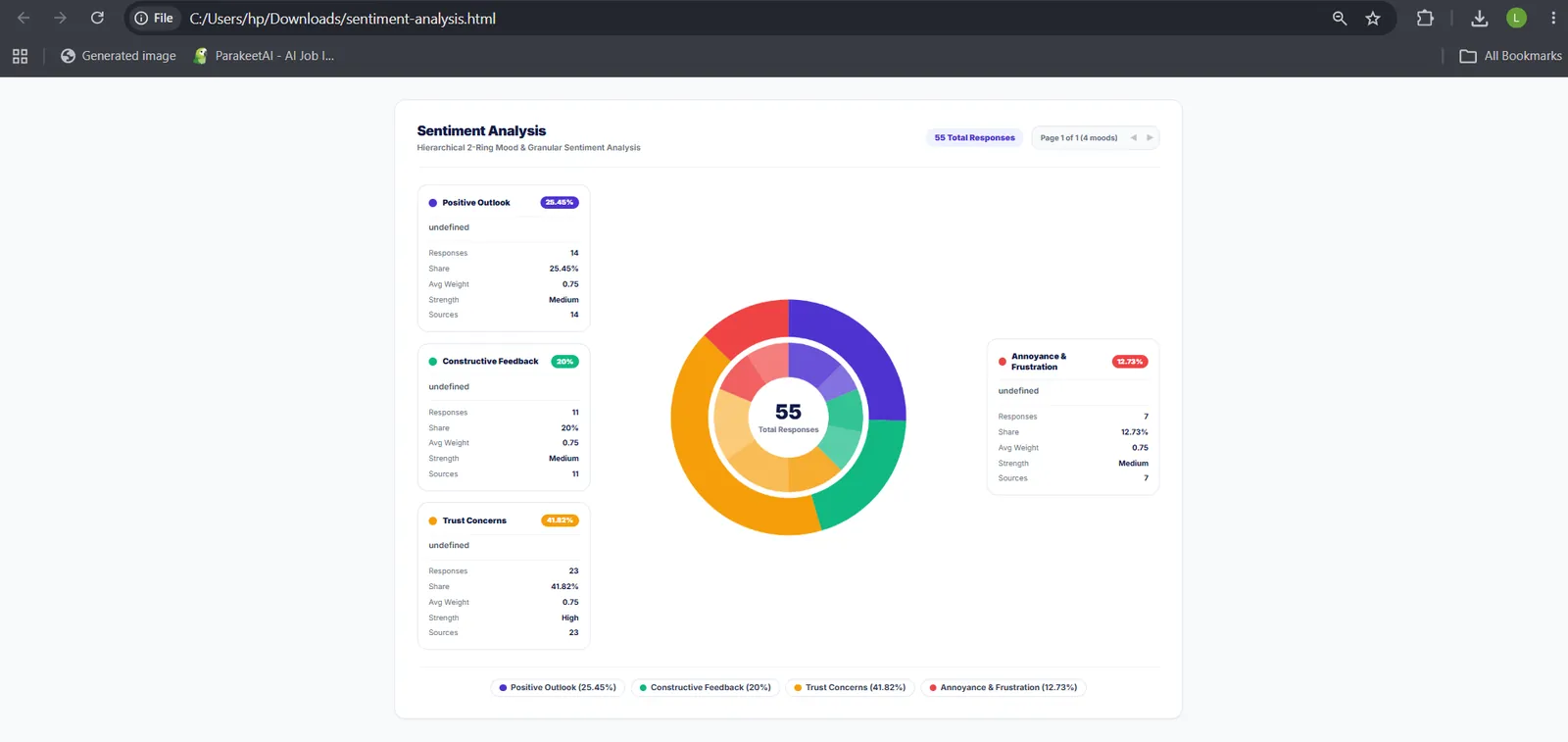Image resolution: width=1568 pixels, height=742 pixels.
Task: Click the "High" strength value in Trust Concerns
Action: [570, 618]
